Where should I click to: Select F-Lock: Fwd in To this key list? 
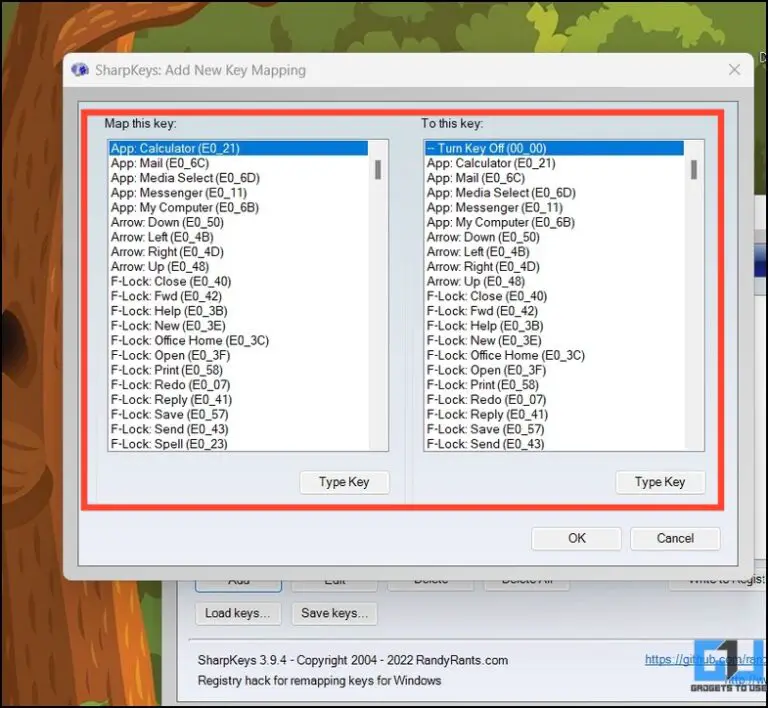[554, 311]
